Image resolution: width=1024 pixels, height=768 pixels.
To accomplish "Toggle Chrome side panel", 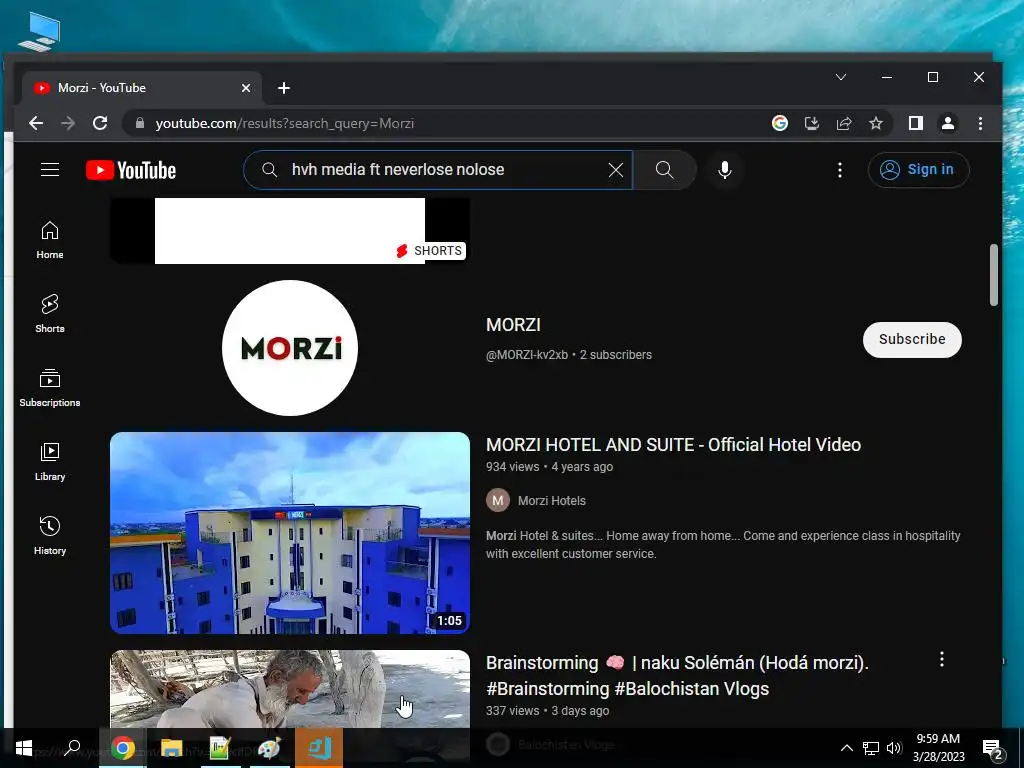I will coord(916,123).
